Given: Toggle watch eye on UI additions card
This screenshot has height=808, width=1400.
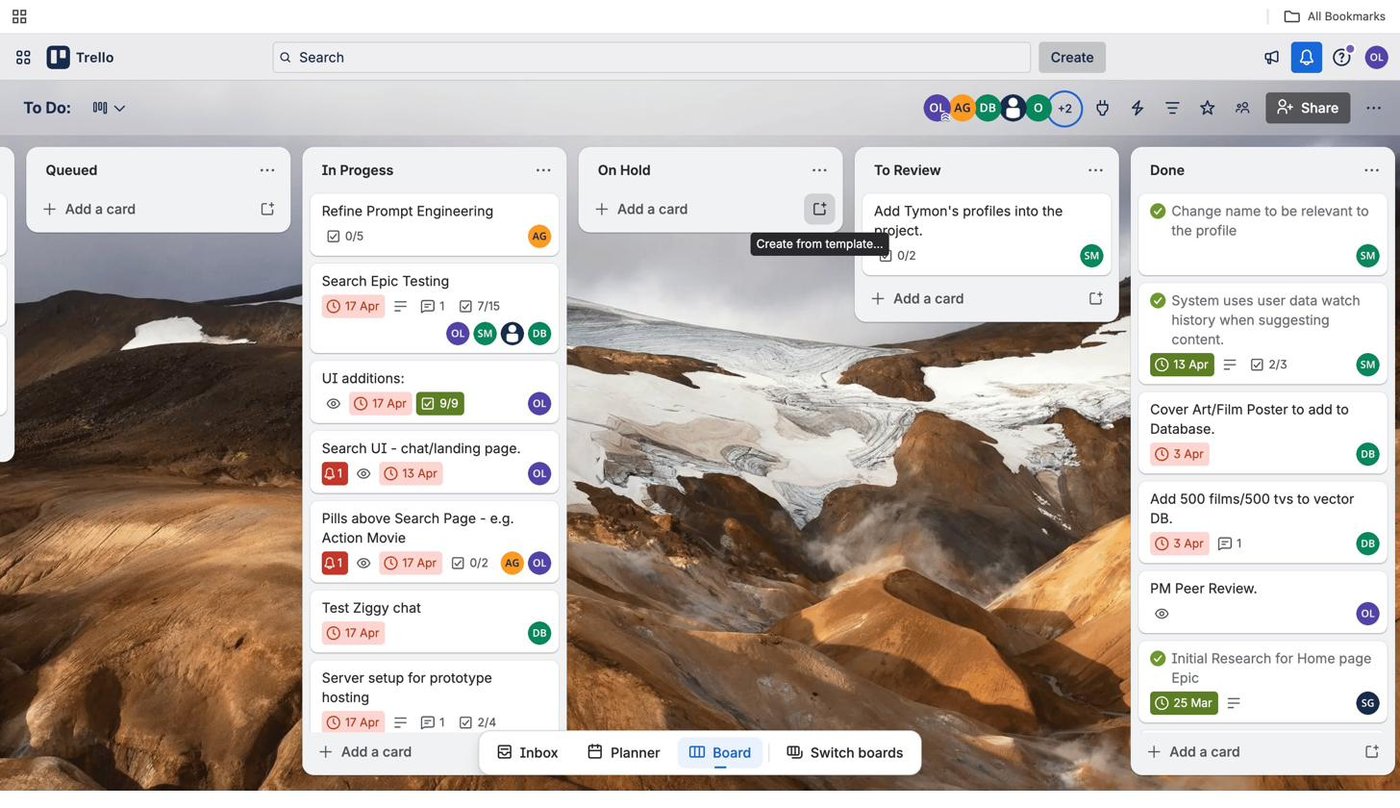Looking at the screenshot, I should tap(334, 404).
